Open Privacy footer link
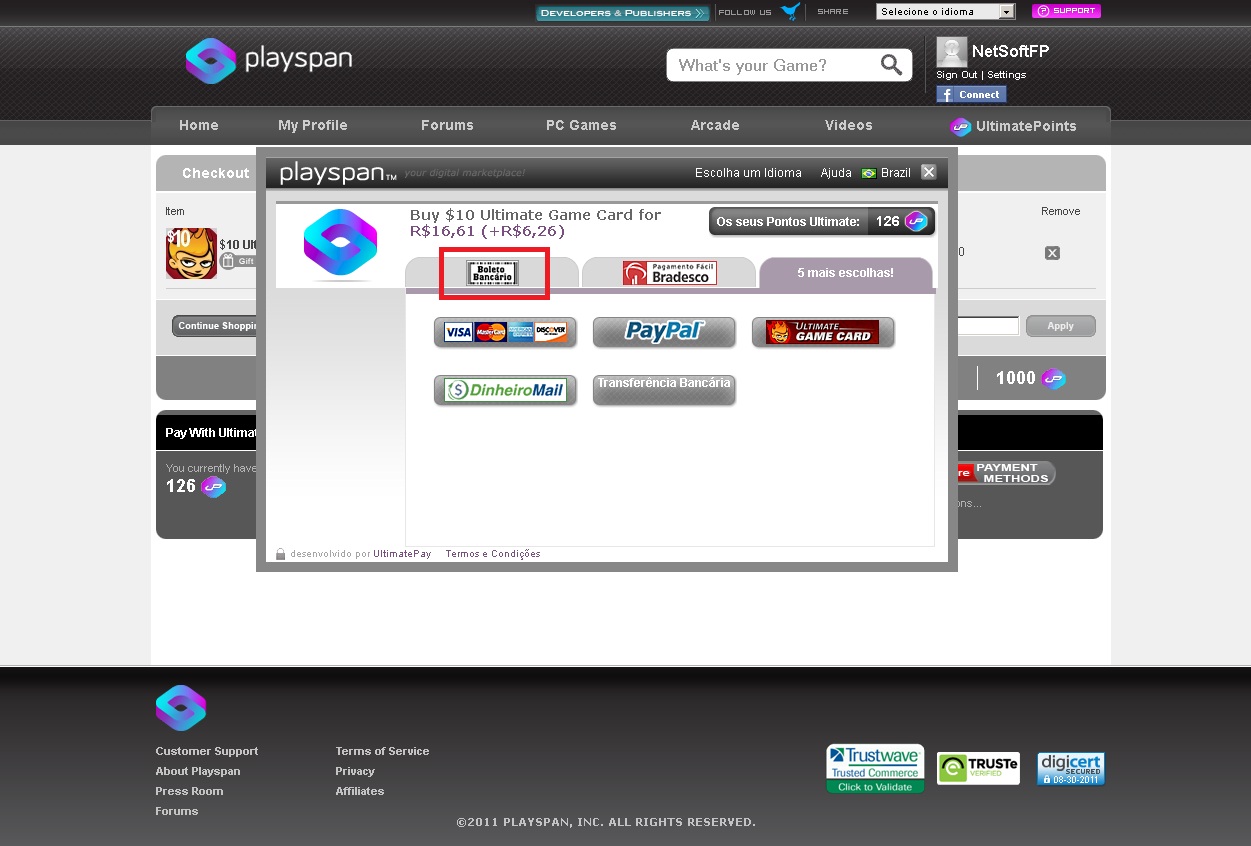Screen dimensions: 1251x846 pyautogui.click(x=355, y=771)
